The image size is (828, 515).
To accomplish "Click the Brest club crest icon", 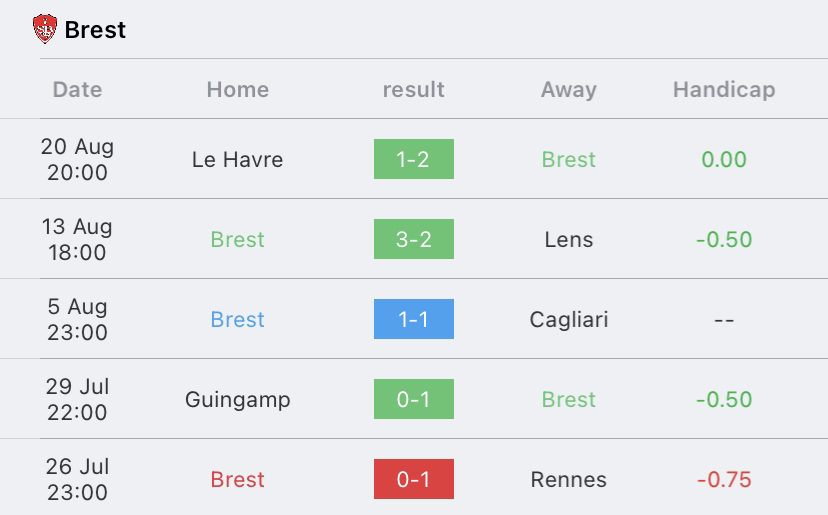I will pyautogui.click(x=45, y=29).
